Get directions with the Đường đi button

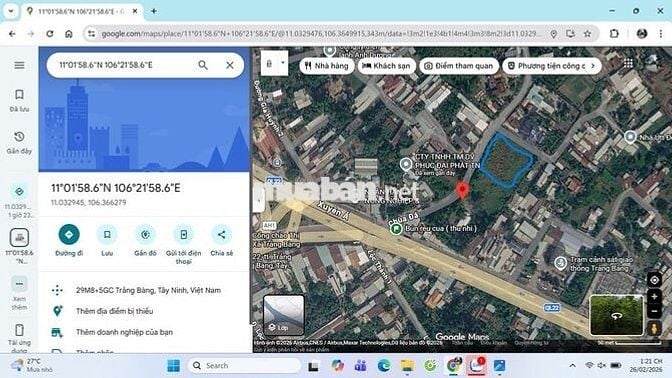pyautogui.click(x=69, y=240)
